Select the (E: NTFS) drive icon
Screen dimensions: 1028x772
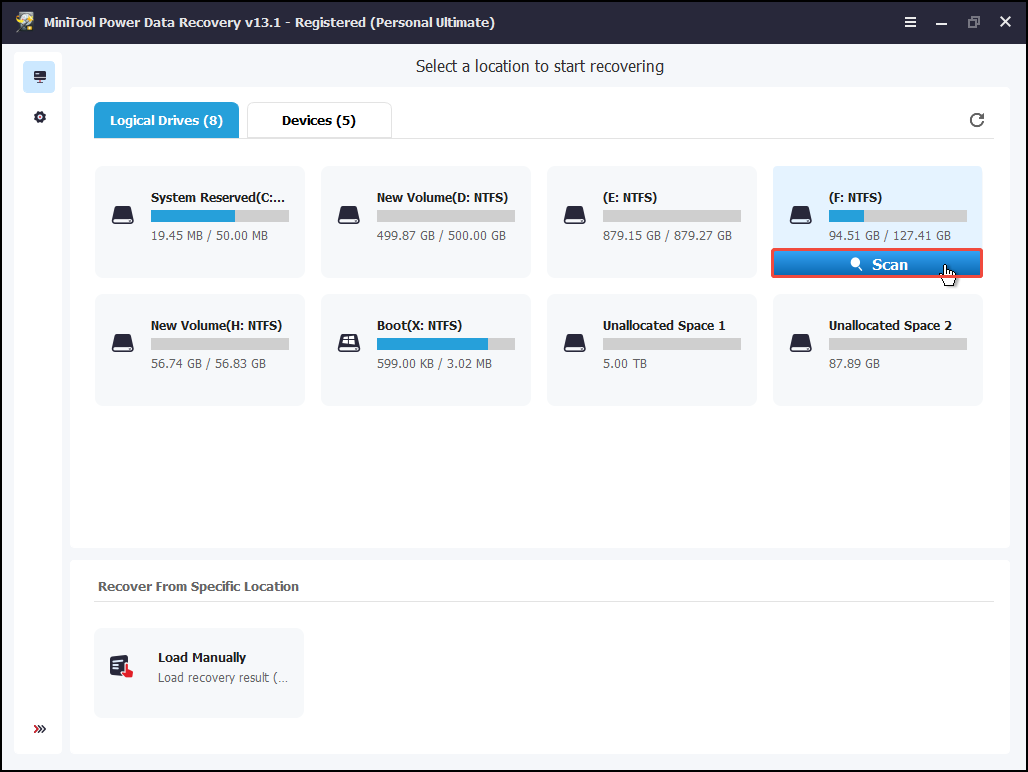click(575, 214)
